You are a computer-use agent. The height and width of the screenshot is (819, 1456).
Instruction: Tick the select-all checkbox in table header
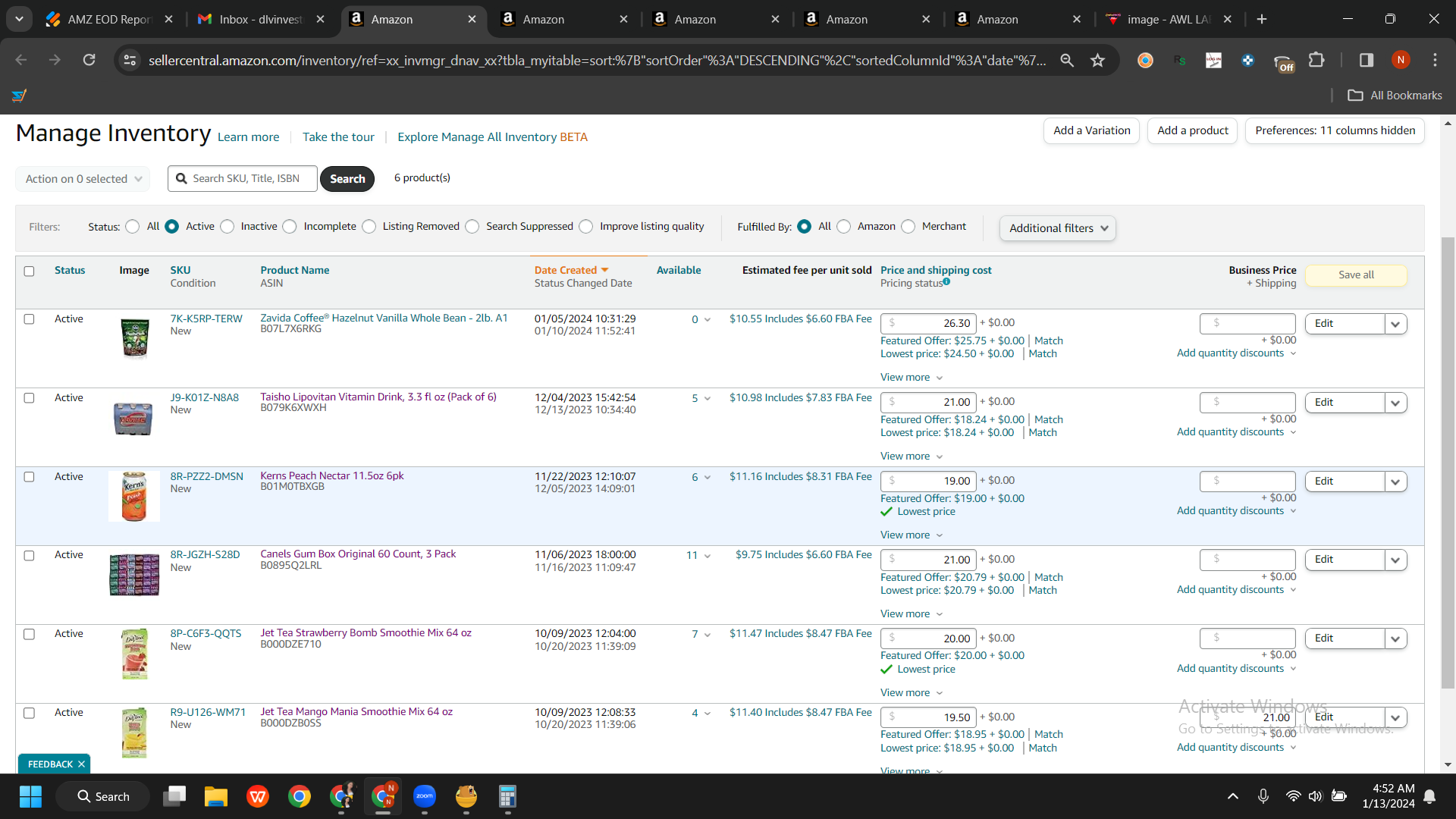click(29, 271)
